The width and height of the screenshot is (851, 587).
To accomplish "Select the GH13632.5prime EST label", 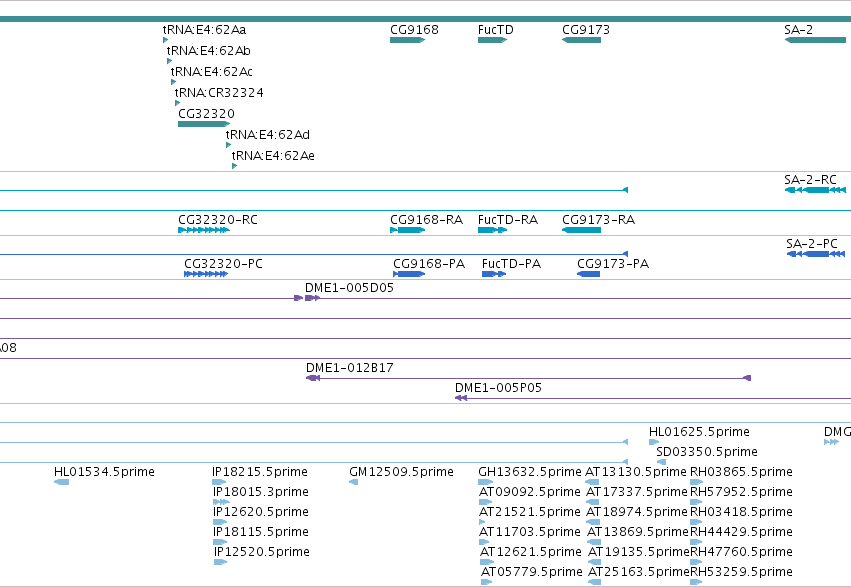I will pos(530,473).
